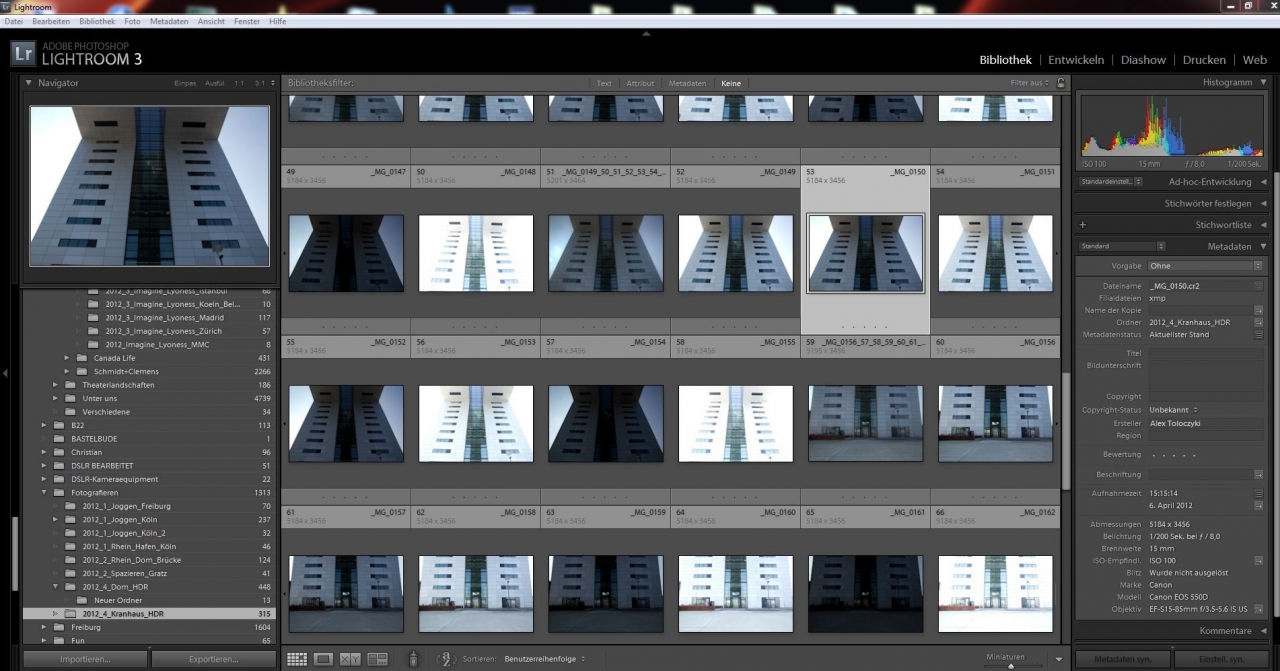
Task: Collapse the 'Fotografieren' folder tree
Action: (45, 492)
